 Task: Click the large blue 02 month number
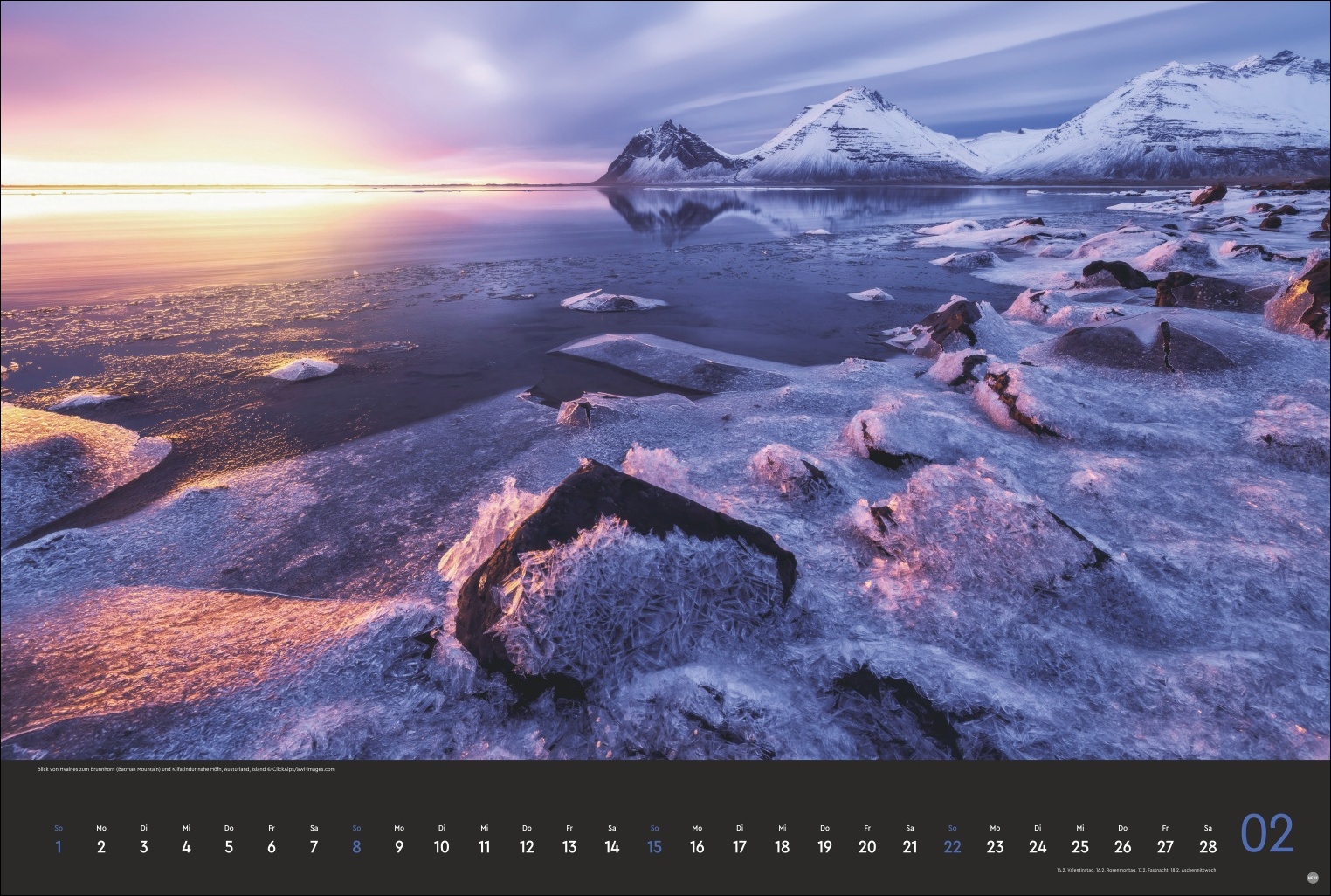1266,835
